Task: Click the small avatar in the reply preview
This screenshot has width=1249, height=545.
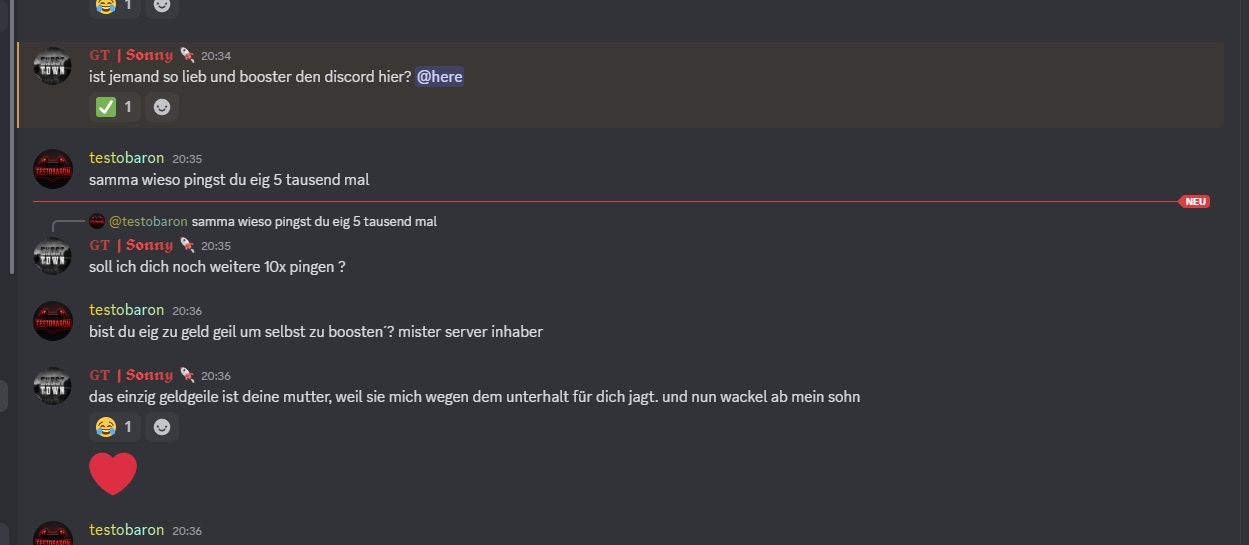Action: [x=97, y=221]
